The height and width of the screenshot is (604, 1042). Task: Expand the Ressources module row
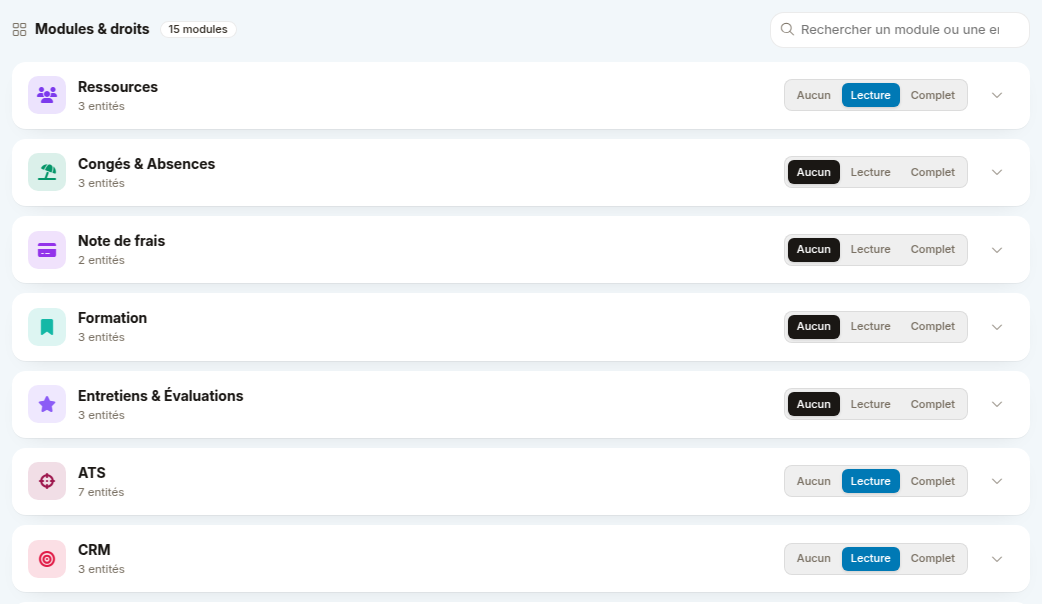click(997, 95)
